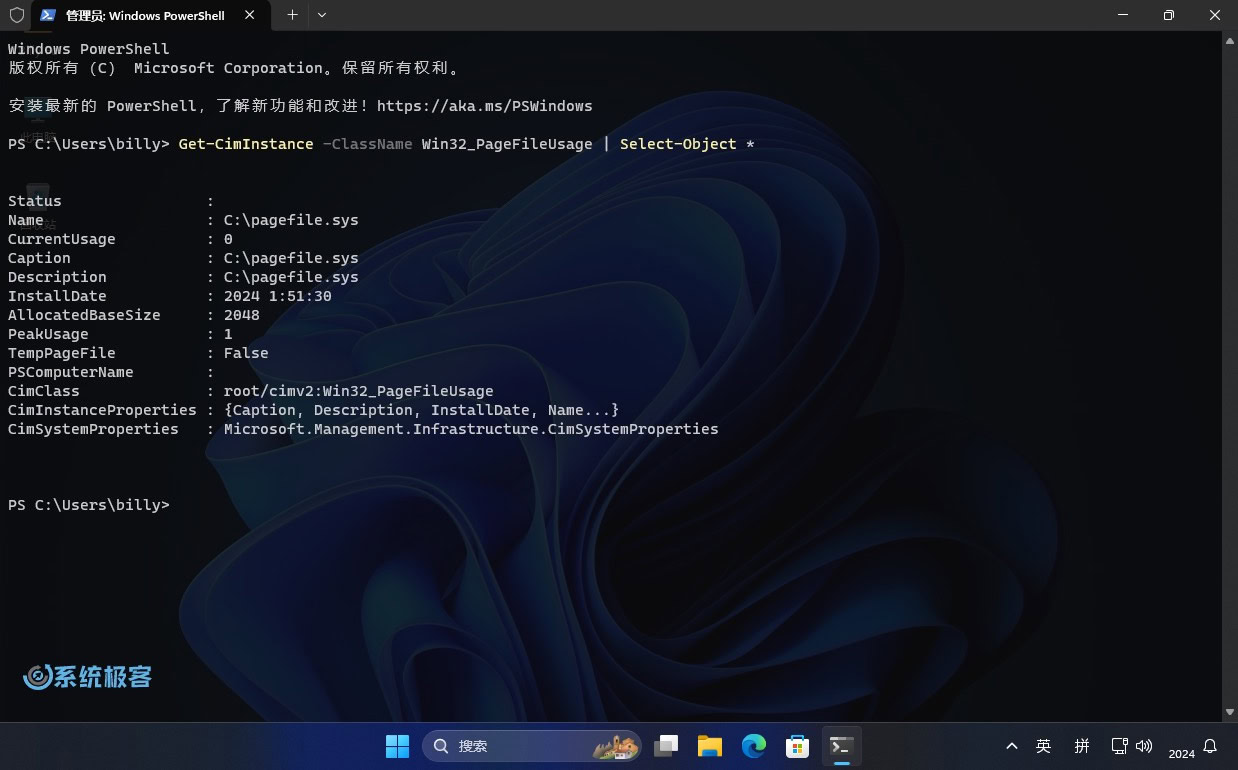1238x770 pixels.
Task: Restore down the PowerShell window
Action: (1169, 15)
